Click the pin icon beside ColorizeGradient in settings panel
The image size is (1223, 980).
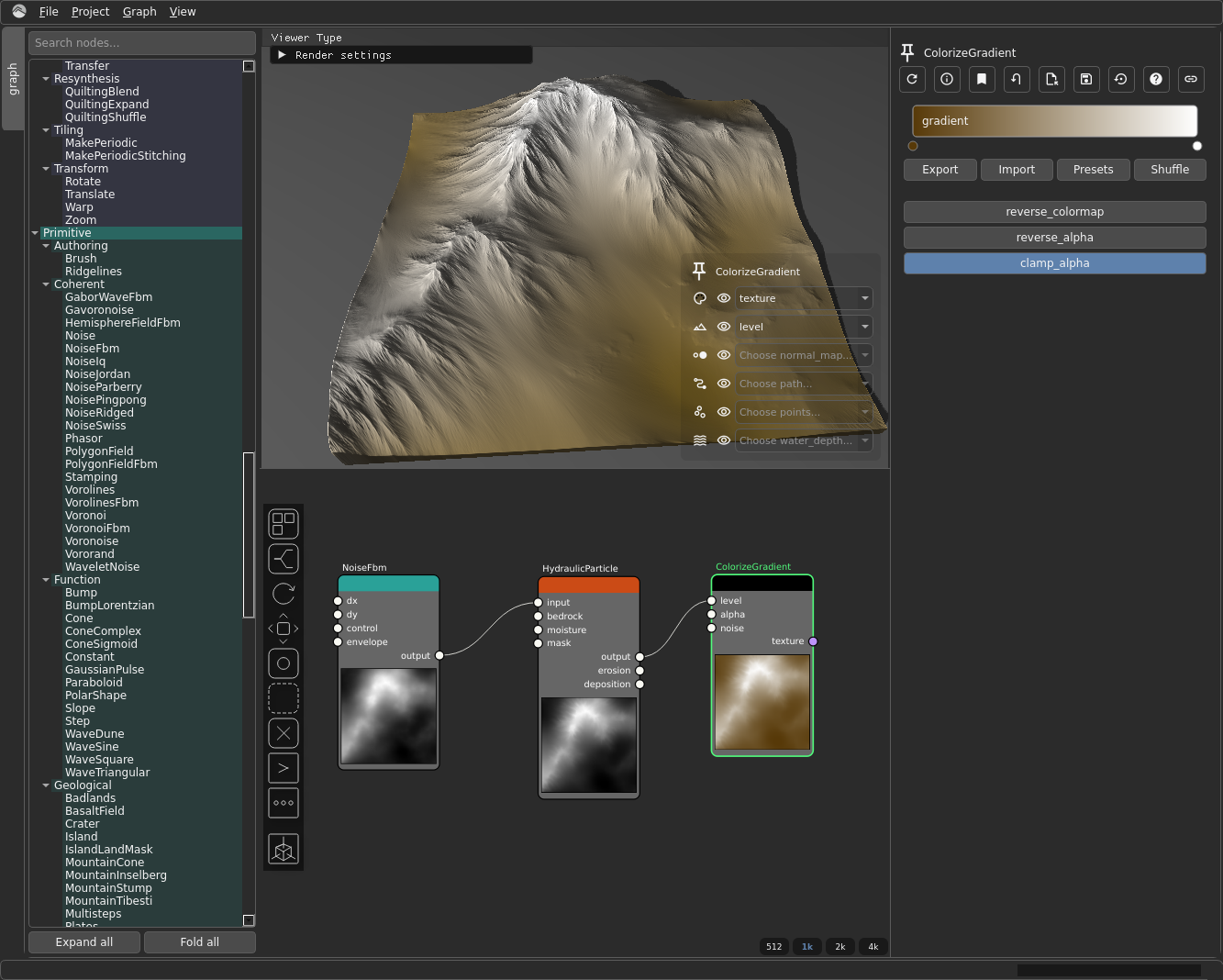tap(907, 52)
